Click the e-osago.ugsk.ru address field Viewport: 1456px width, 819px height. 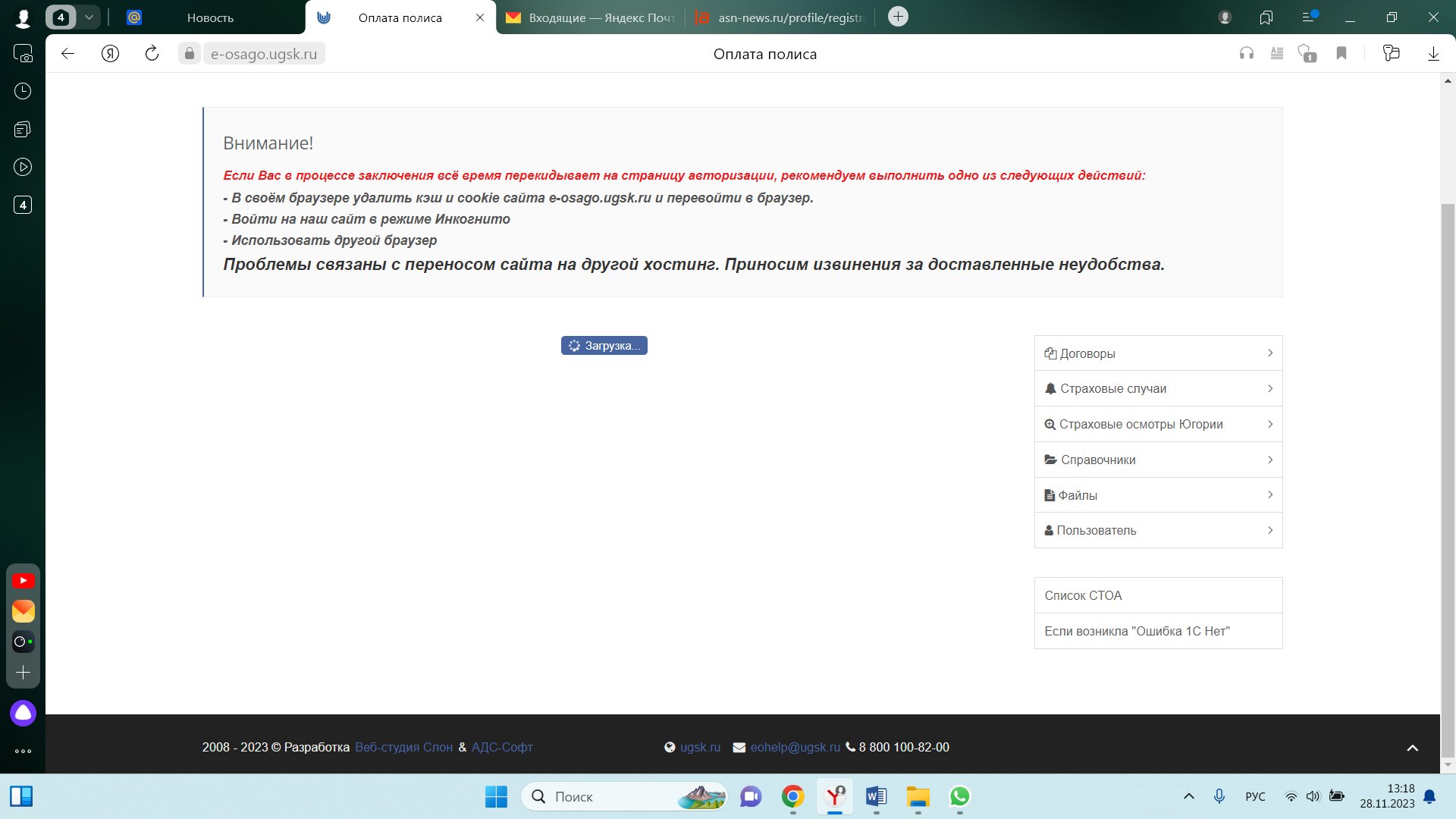coord(264,54)
